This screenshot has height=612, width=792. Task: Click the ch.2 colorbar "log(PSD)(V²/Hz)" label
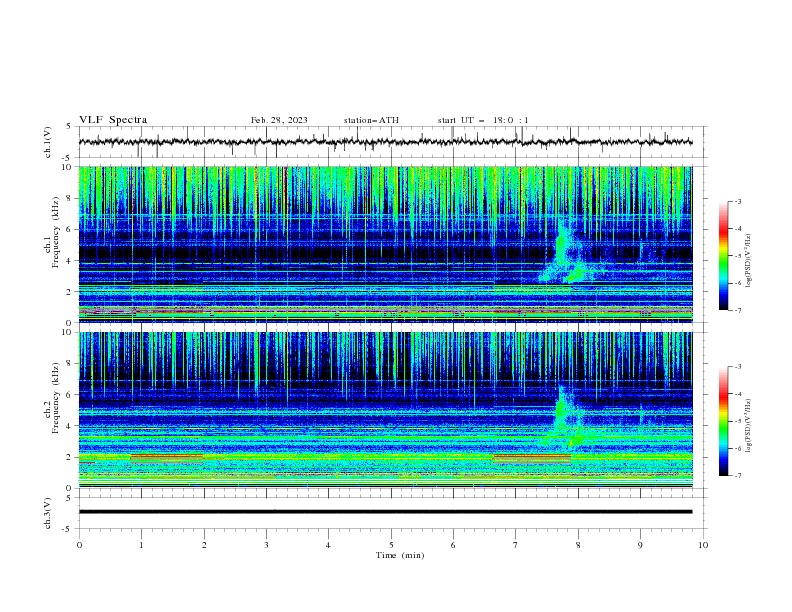[748, 426]
